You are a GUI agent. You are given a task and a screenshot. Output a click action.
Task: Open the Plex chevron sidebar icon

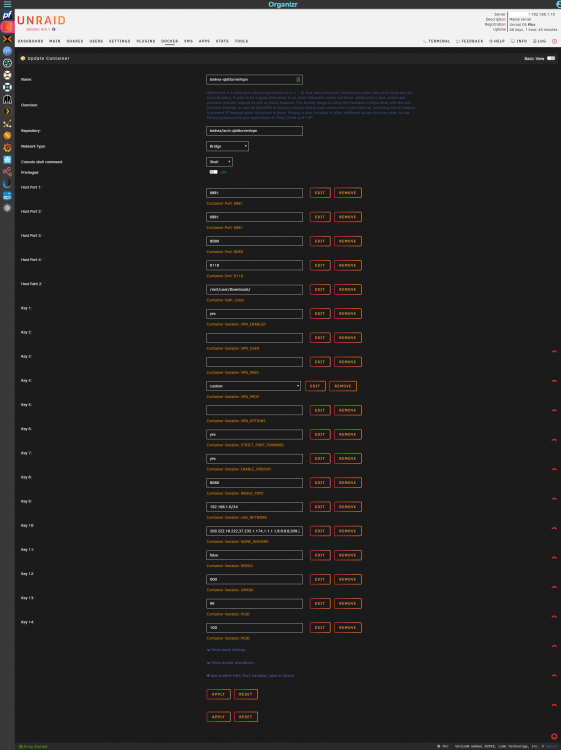pyautogui.click(x=7, y=111)
